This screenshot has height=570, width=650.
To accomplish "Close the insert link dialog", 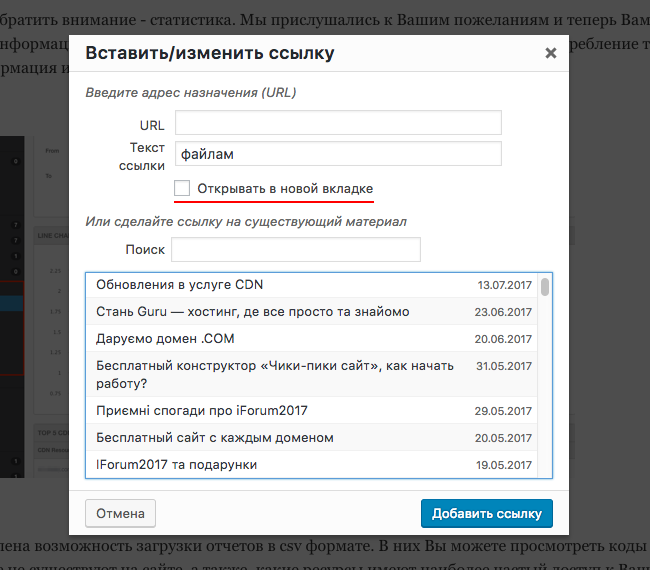I will click(x=550, y=54).
